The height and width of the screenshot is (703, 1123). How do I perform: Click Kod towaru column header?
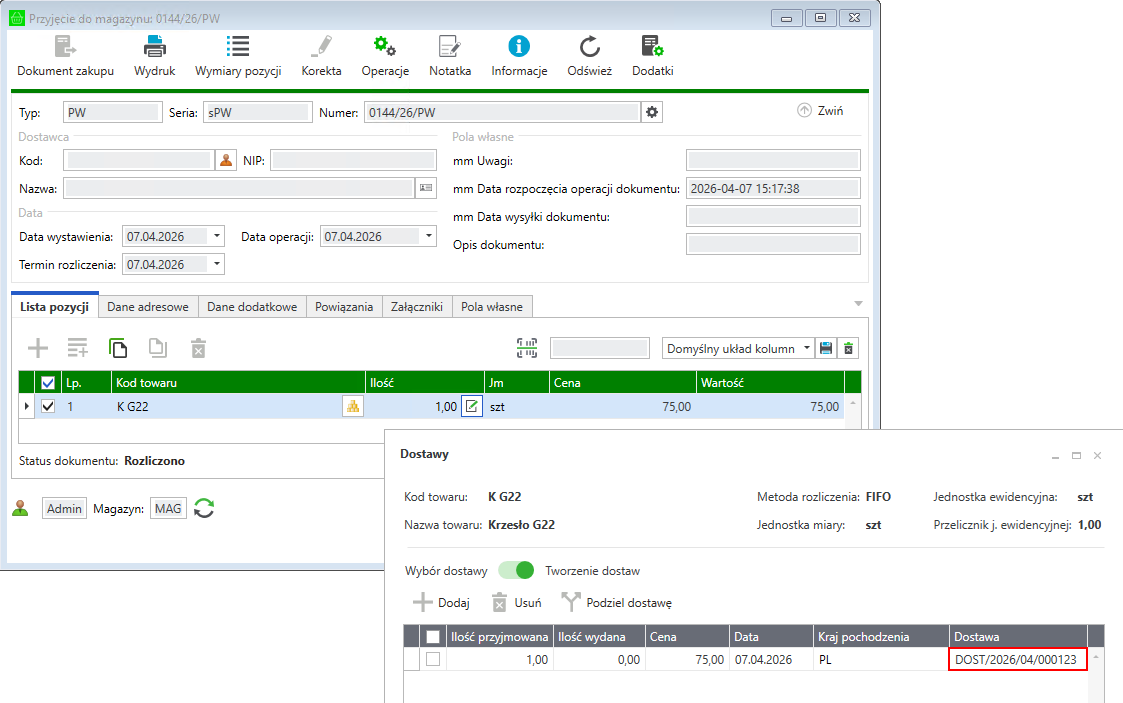point(238,383)
